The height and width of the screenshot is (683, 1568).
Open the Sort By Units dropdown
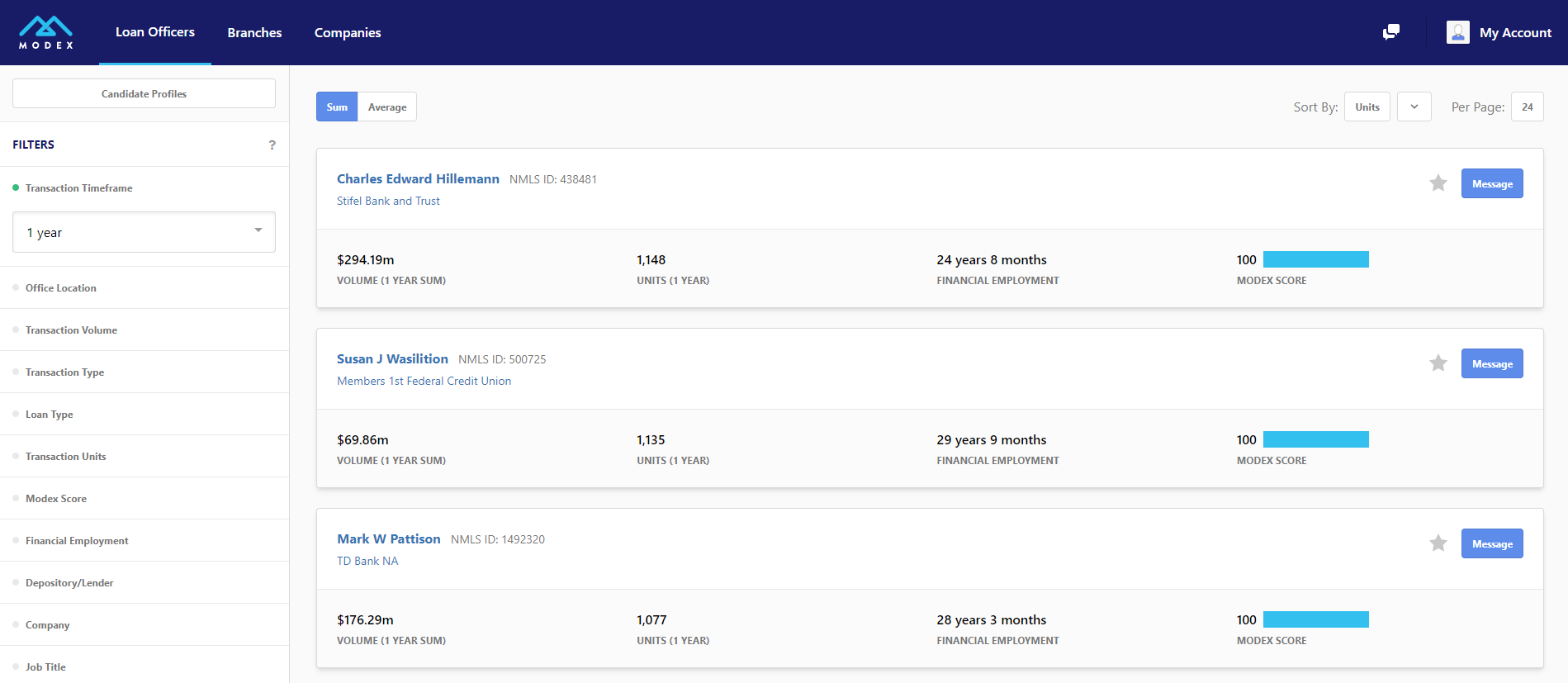(x=1367, y=107)
